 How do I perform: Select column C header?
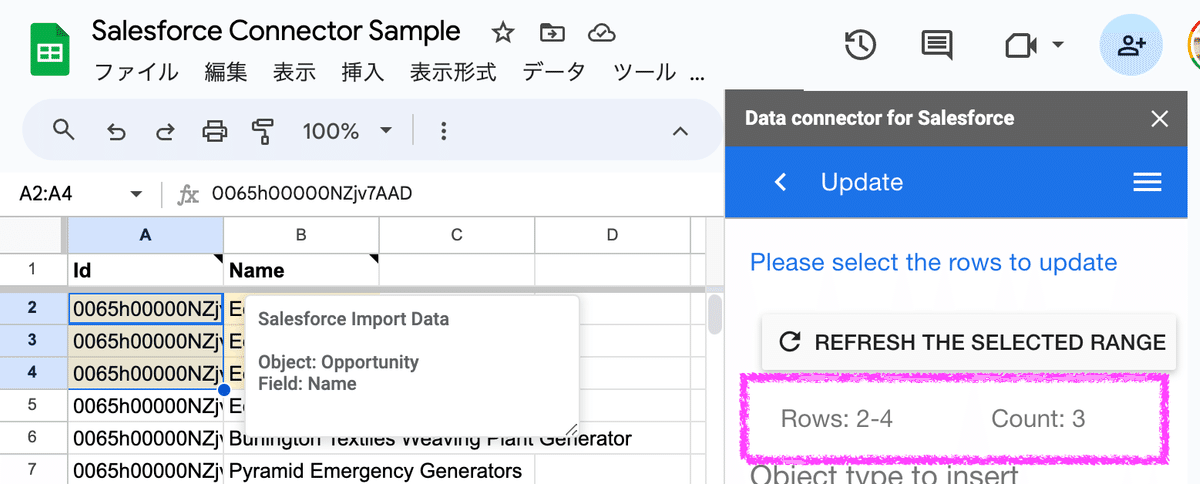457,235
